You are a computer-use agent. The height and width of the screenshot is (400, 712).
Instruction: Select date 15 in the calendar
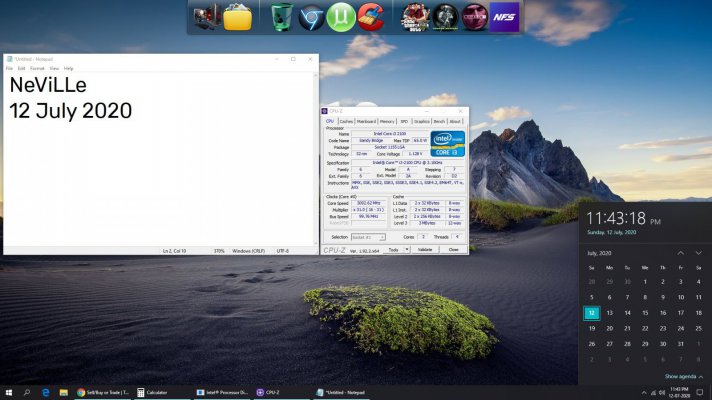(645, 313)
